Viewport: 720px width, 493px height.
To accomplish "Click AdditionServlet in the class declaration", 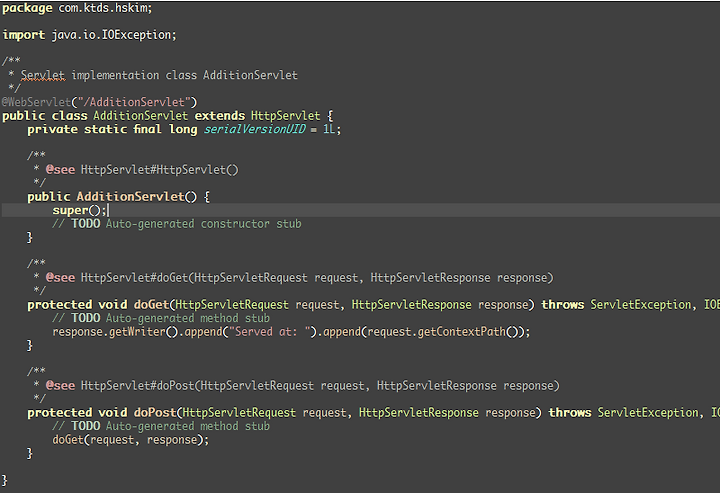I will (x=141, y=116).
